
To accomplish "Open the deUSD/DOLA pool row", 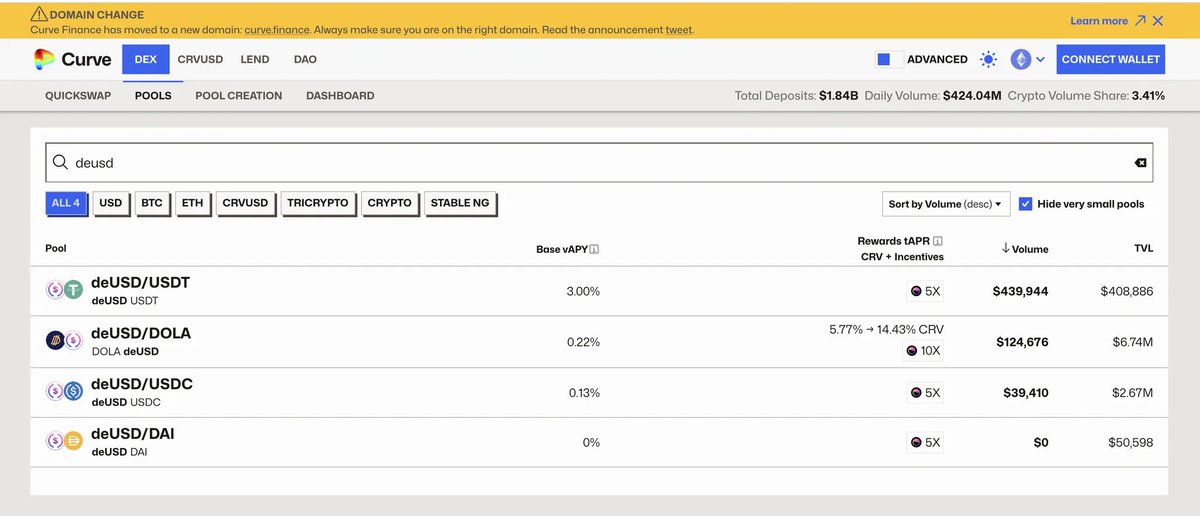I will tap(599, 341).
